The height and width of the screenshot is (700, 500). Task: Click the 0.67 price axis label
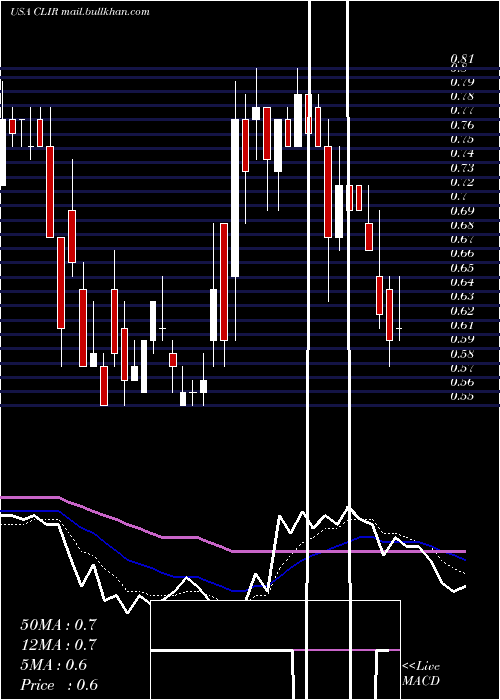pos(462,239)
